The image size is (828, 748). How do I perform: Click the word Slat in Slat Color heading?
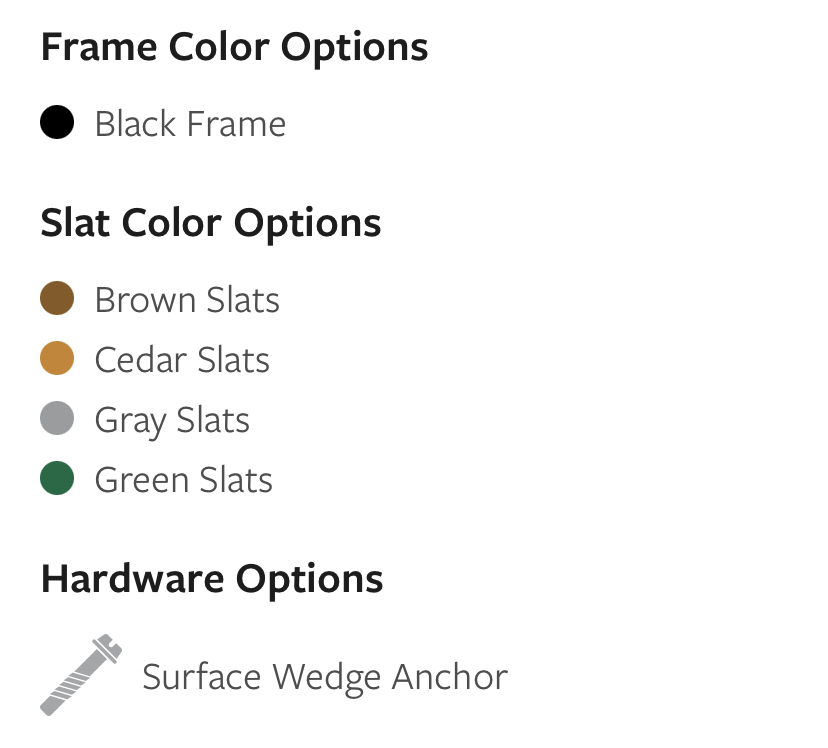(x=75, y=223)
